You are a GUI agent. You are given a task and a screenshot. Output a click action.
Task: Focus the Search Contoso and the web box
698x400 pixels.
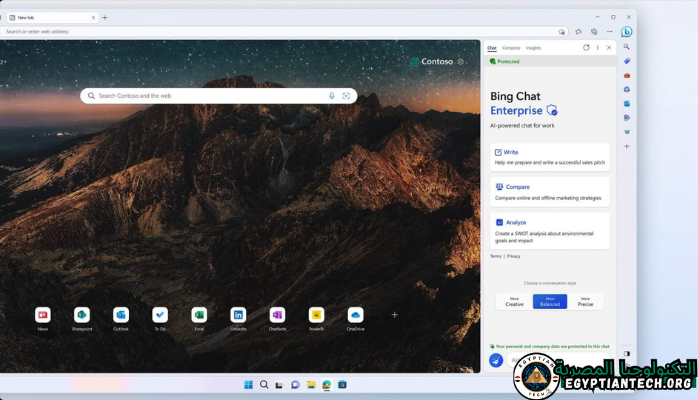click(219, 96)
